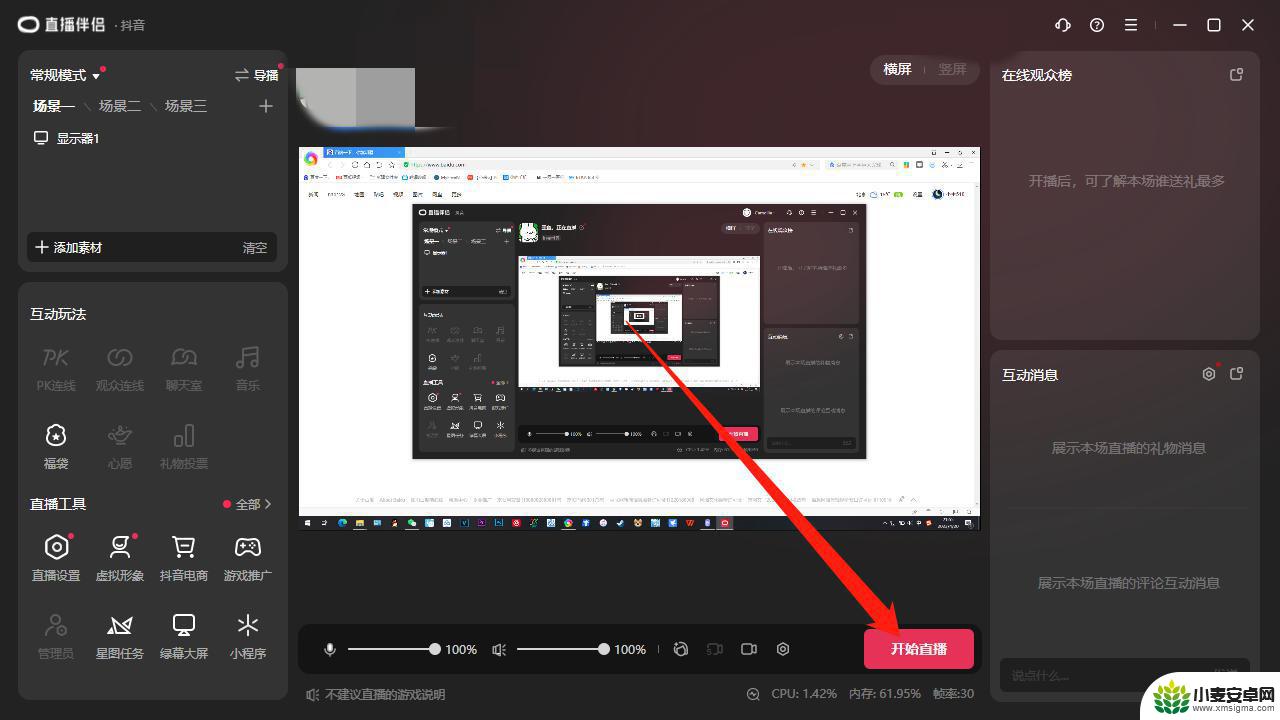Open 小程序 mini program tool

pos(248,636)
